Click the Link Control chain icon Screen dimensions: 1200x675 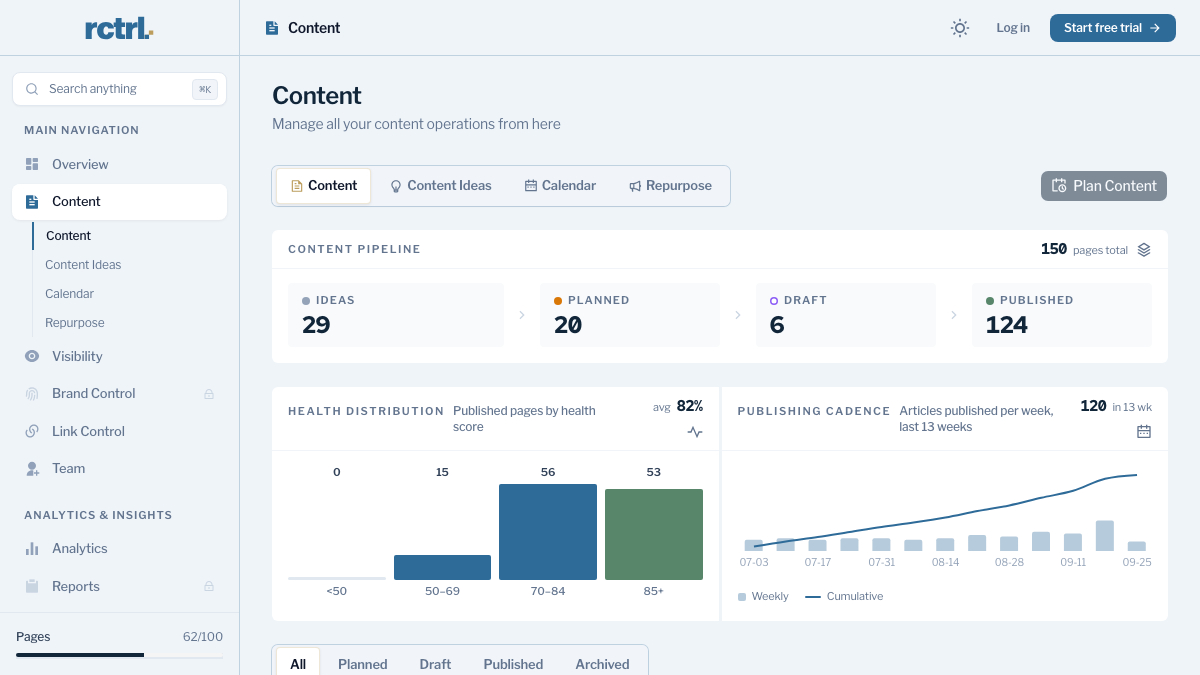(32, 431)
